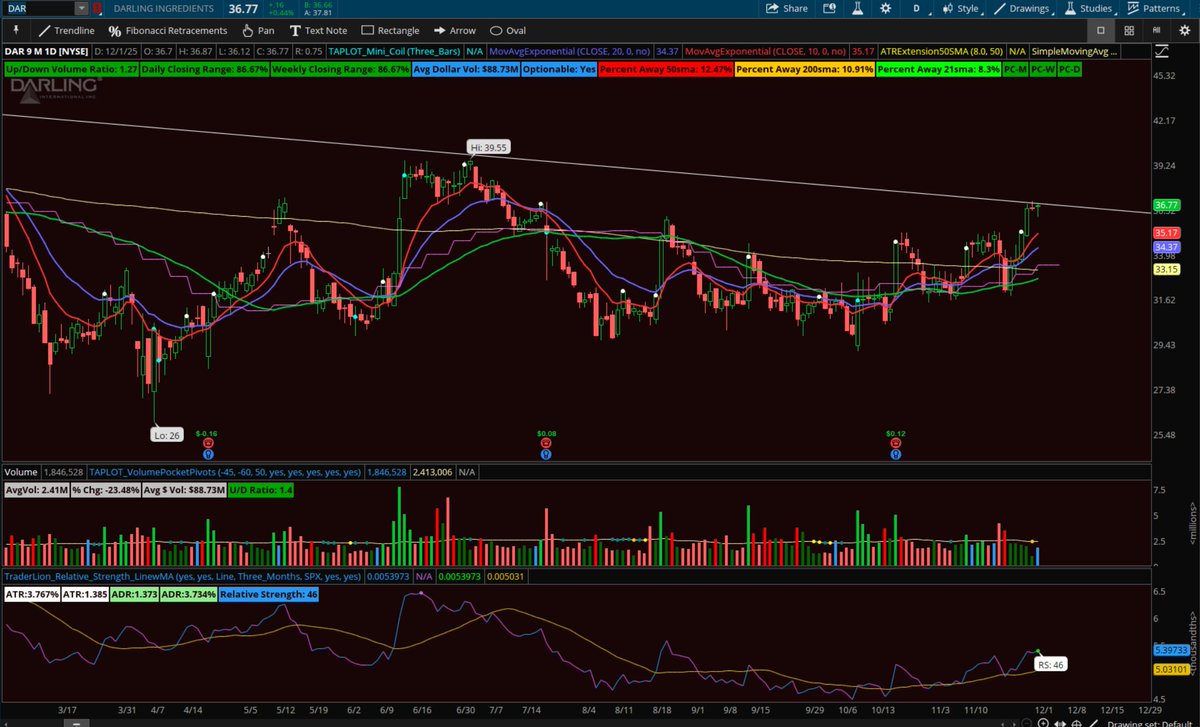Select the Oval drawing tool
The image size is (1200, 727).
click(510, 31)
